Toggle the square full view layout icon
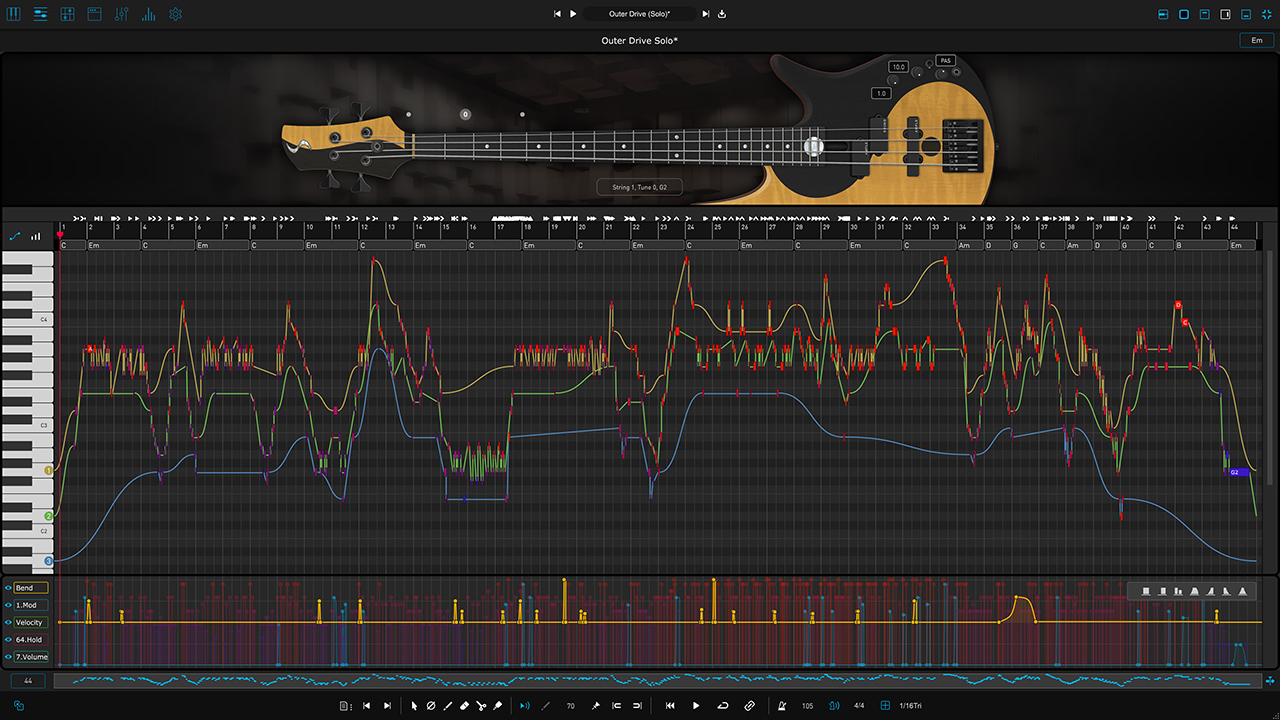This screenshot has height=720, width=1280. 1184,14
